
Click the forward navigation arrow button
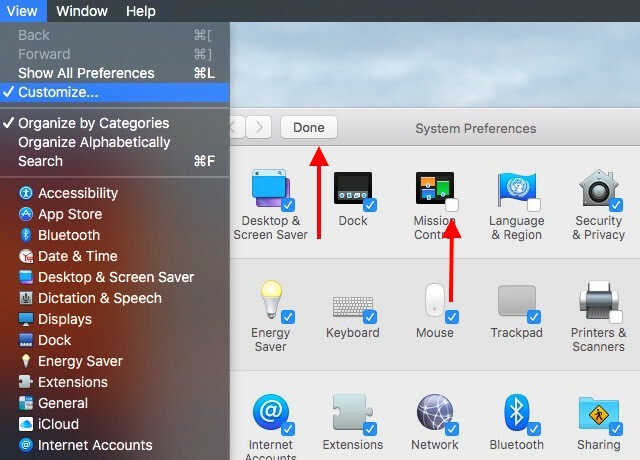pos(259,127)
